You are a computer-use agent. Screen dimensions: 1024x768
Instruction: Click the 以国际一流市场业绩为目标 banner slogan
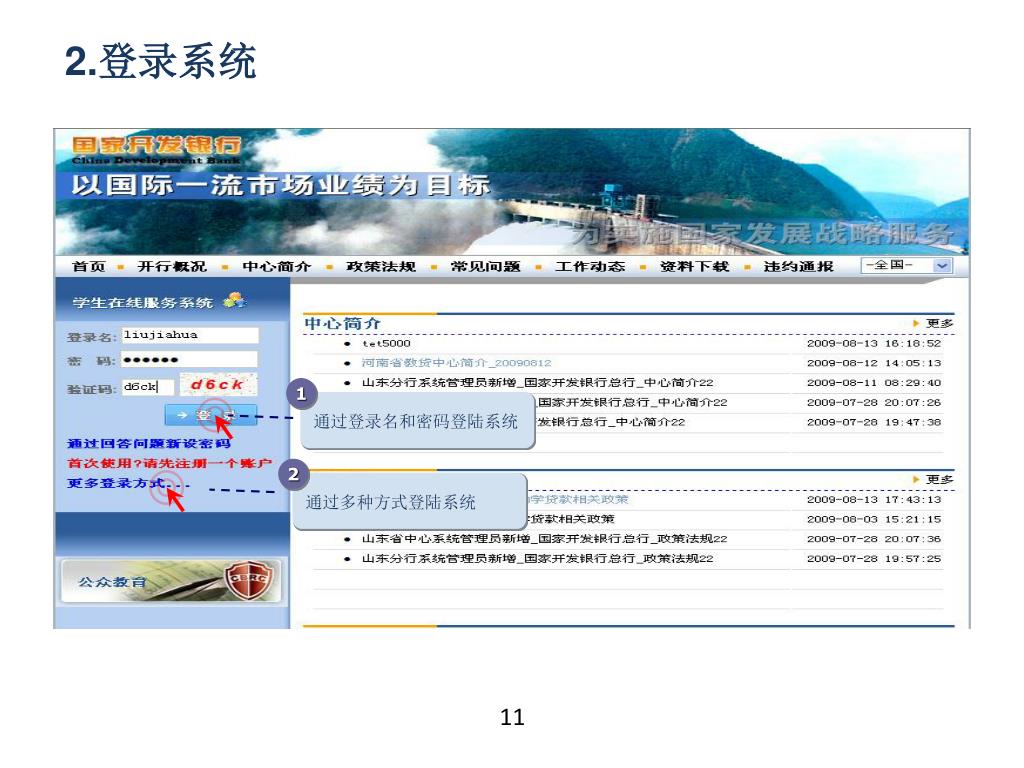point(281,185)
